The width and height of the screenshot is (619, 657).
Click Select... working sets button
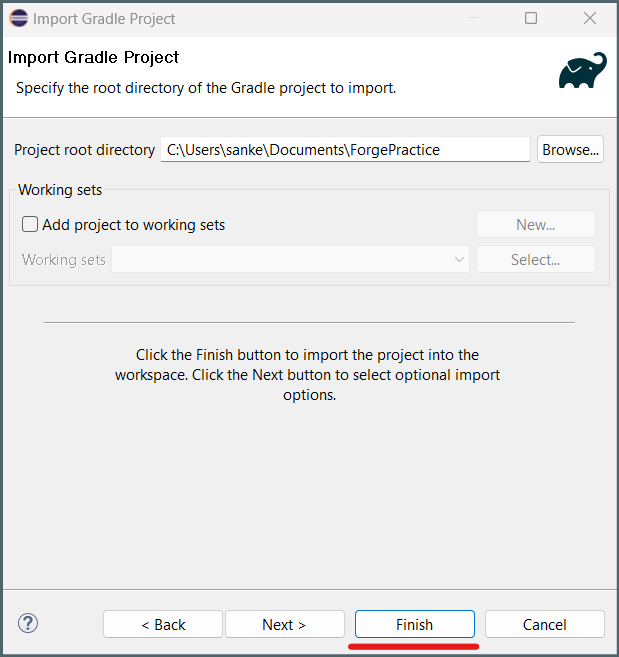tap(536, 259)
